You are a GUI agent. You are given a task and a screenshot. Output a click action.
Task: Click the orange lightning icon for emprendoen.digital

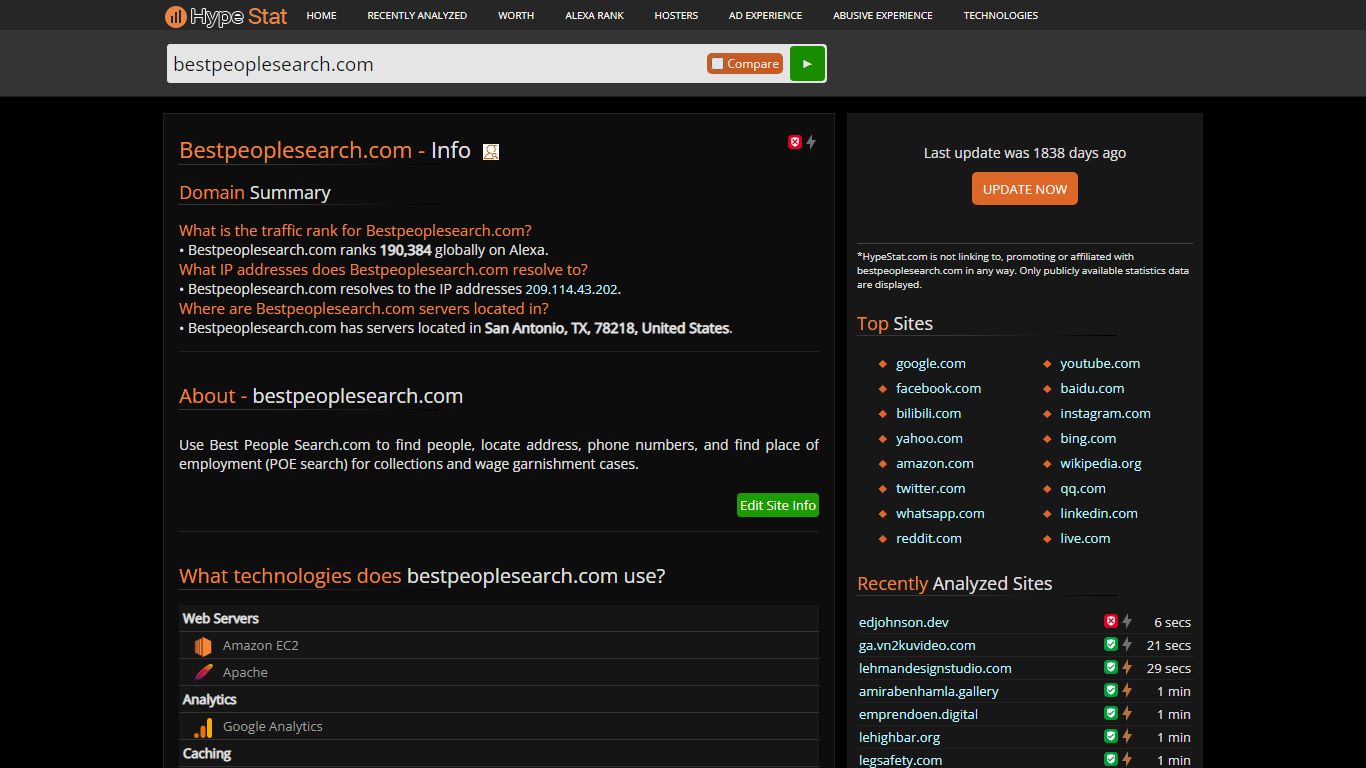click(x=1127, y=713)
